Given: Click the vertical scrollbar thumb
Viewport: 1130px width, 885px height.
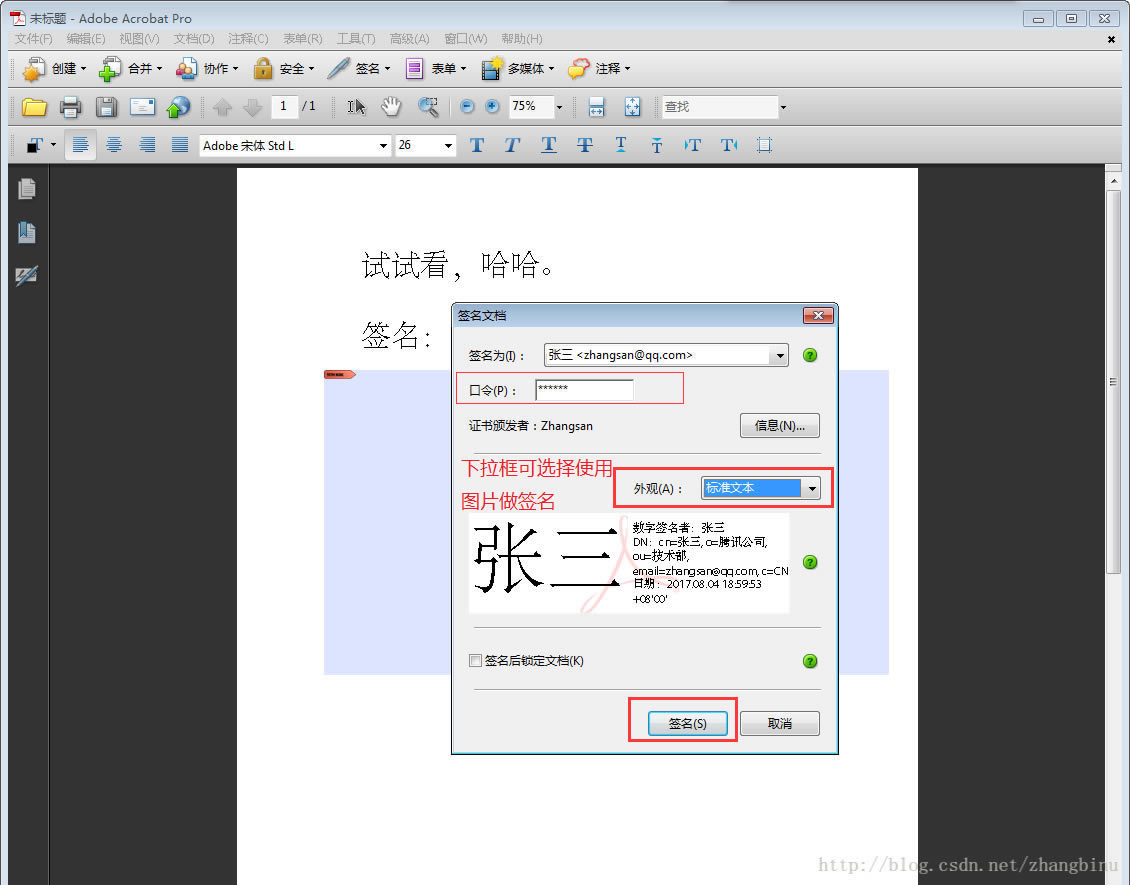Looking at the screenshot, I should [1113, 381].
